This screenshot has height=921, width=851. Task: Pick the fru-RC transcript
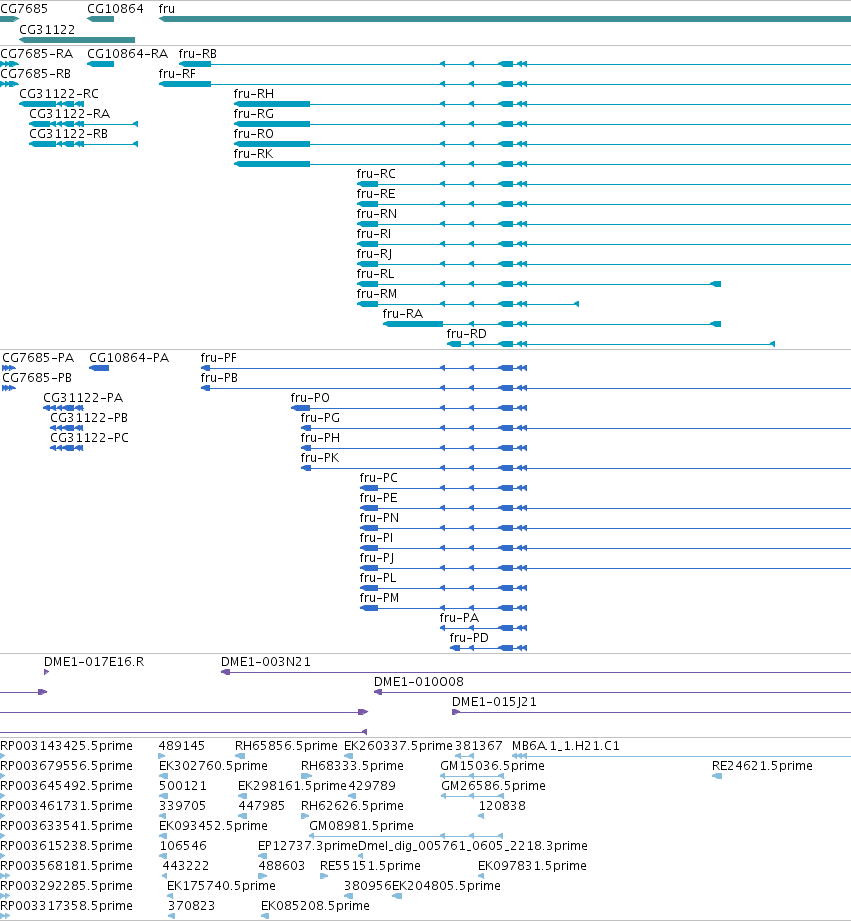pos(376,173)
